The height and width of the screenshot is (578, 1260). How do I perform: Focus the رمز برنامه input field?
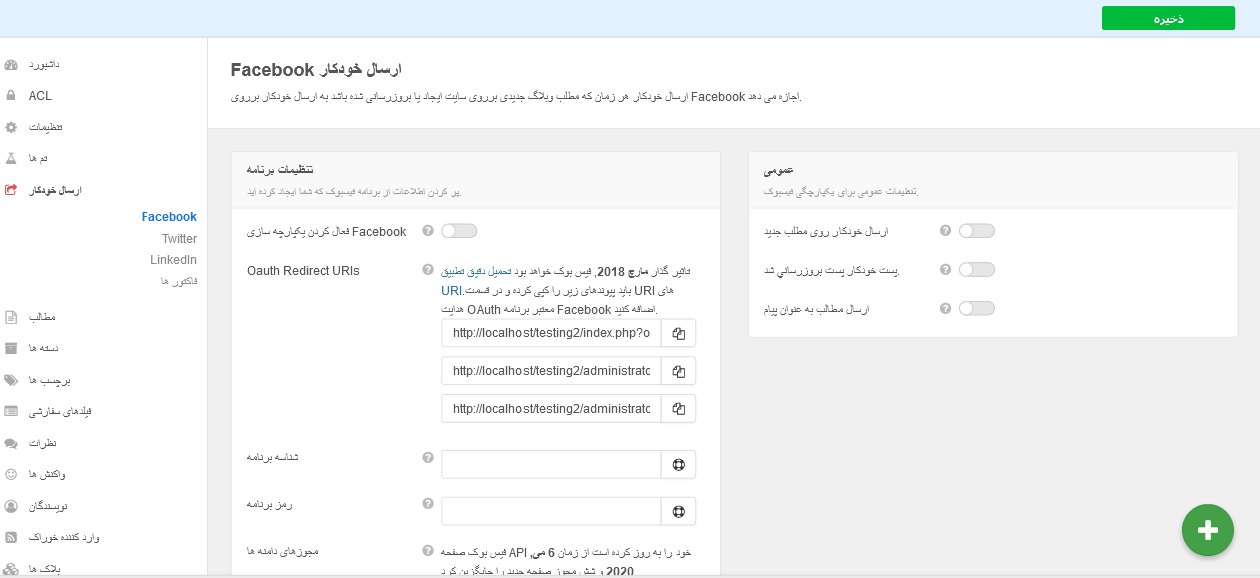coord(551,512)
